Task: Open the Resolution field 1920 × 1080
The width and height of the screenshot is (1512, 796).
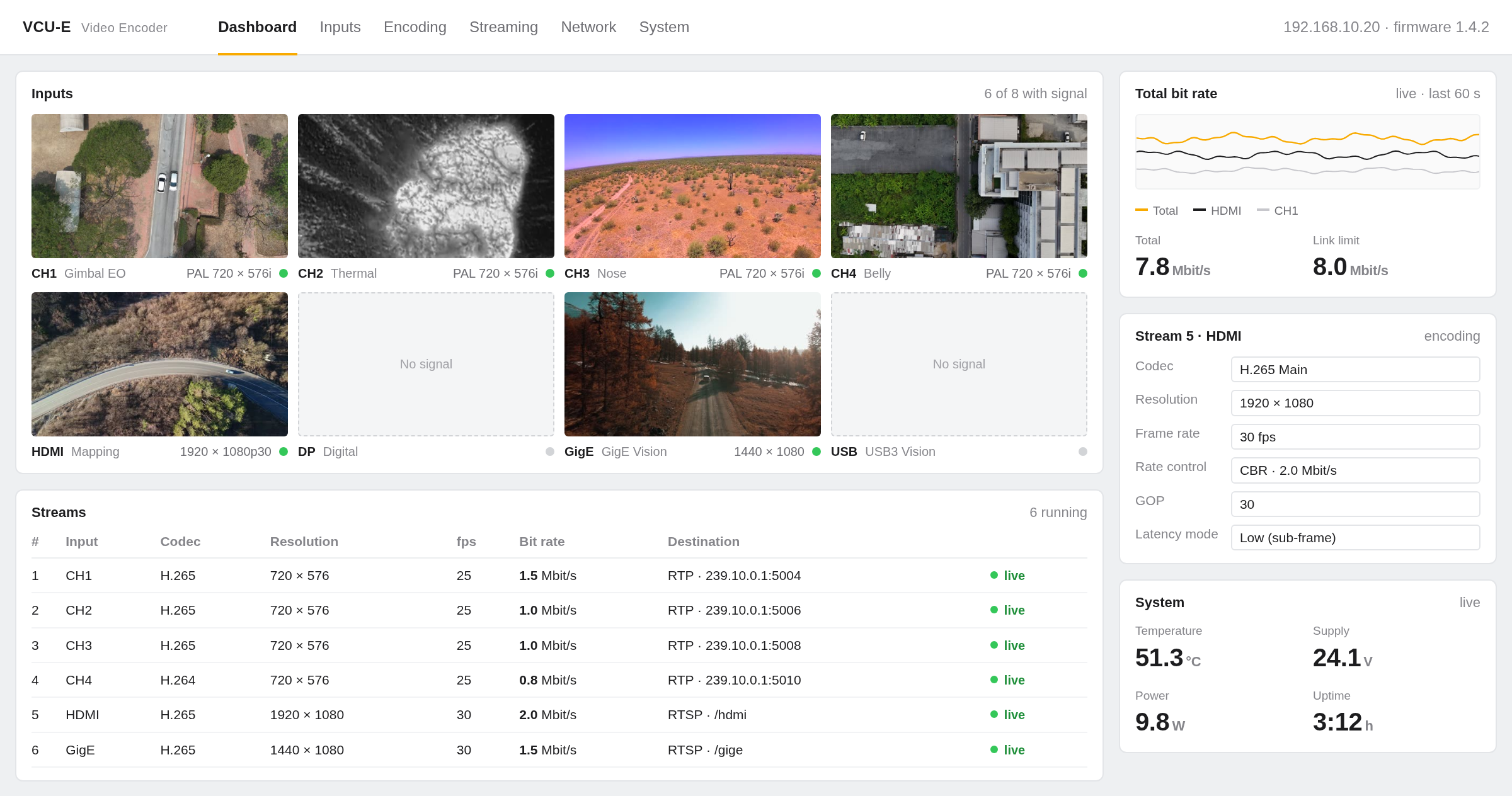Action: point(1355,403)
